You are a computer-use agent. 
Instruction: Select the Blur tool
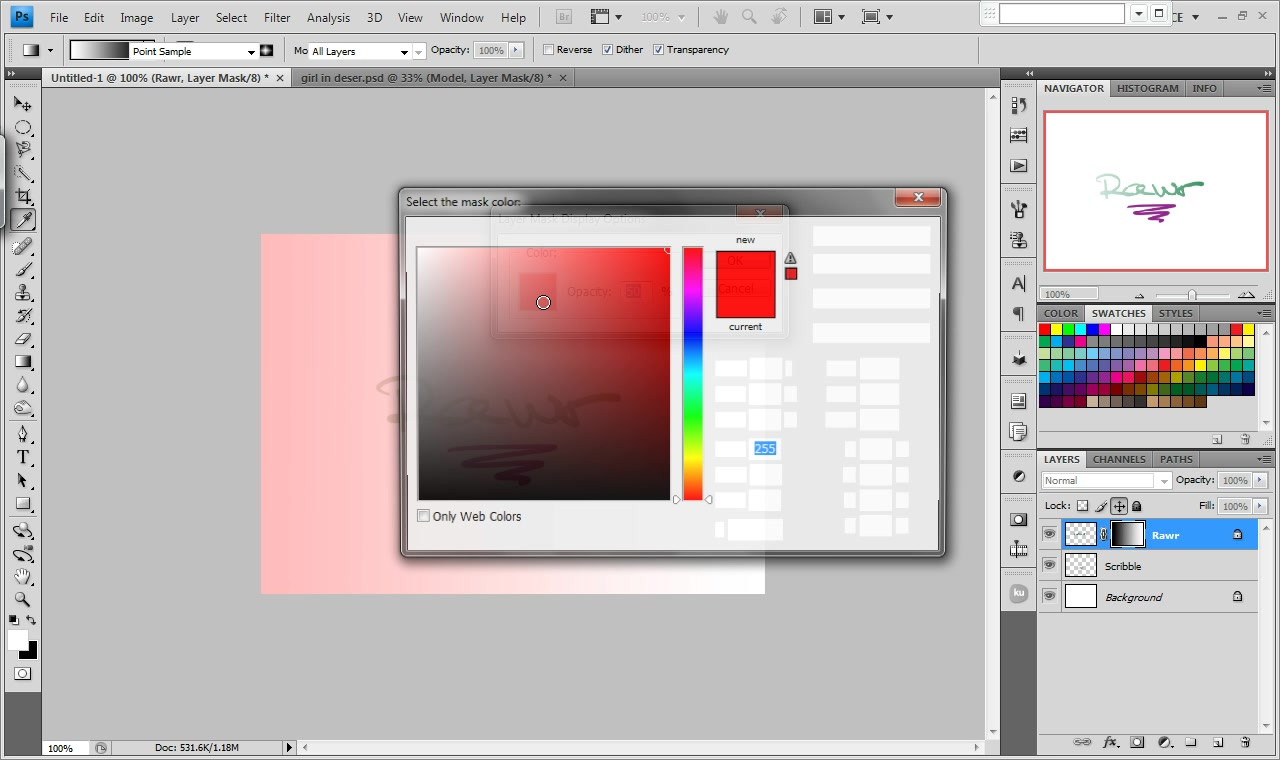(x=22, y=386)
